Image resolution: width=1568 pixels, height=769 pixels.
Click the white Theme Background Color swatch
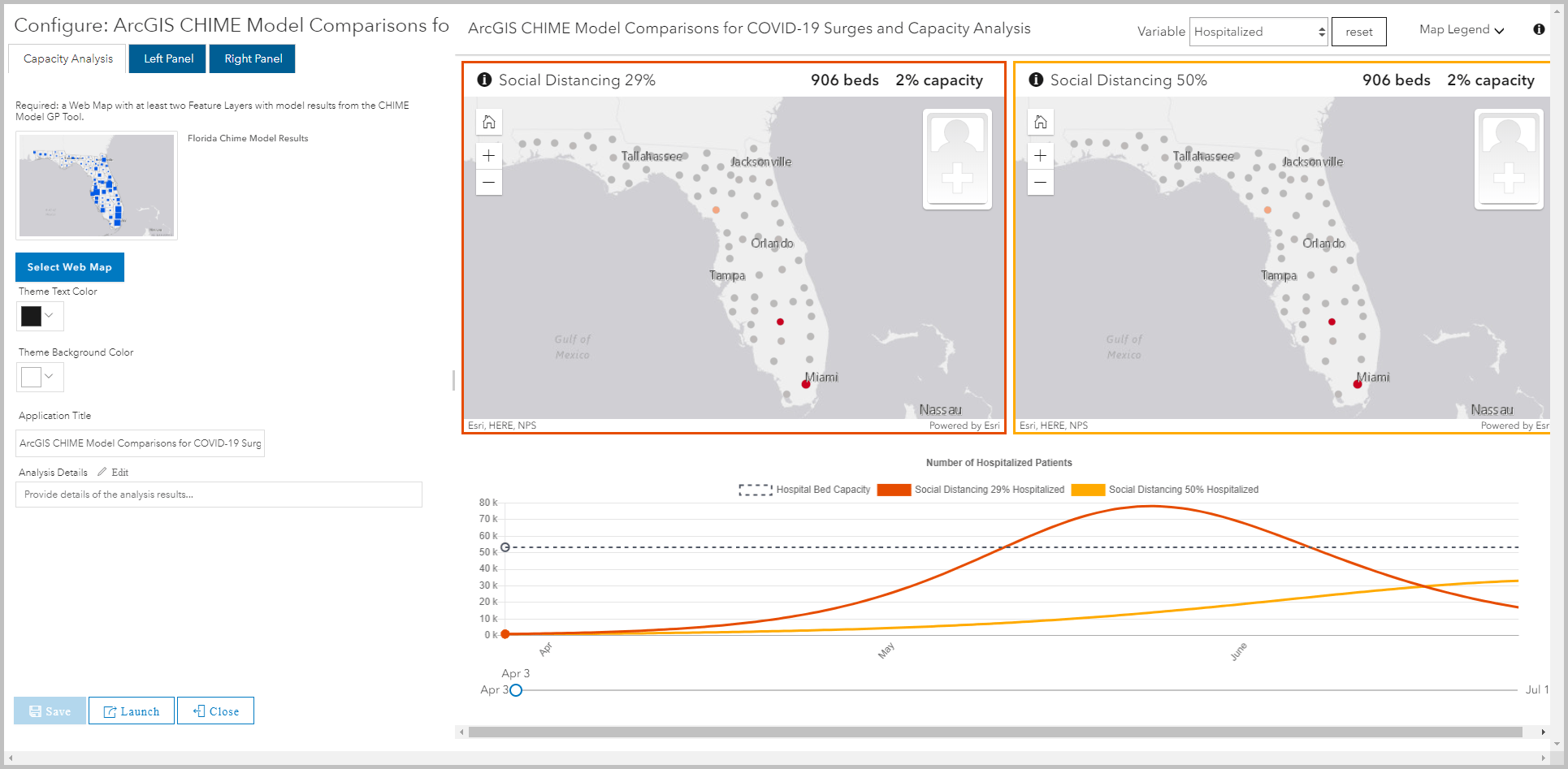[x=31, y=377]
